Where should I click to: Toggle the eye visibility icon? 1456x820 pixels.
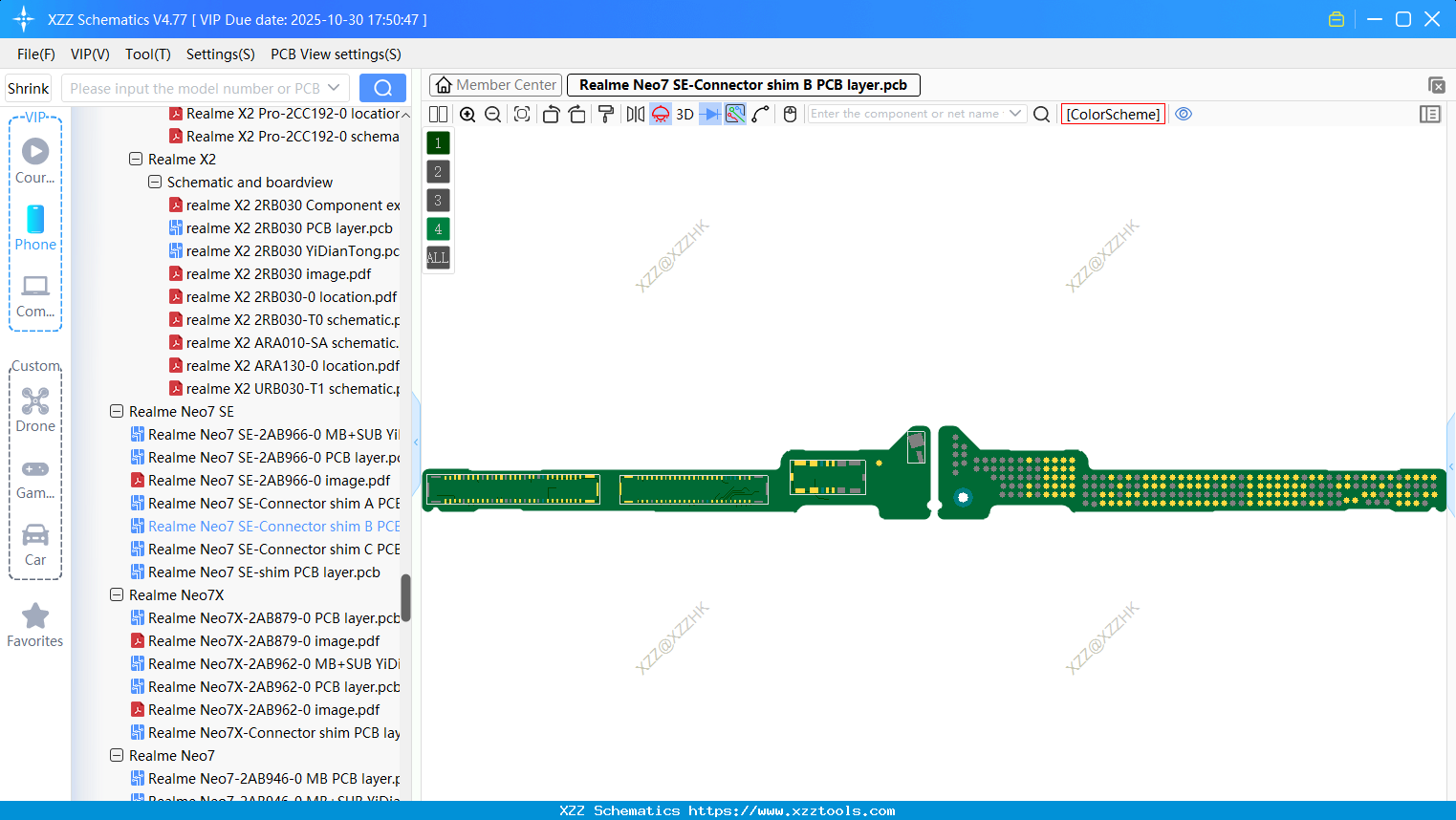(x=1184, y=115)
